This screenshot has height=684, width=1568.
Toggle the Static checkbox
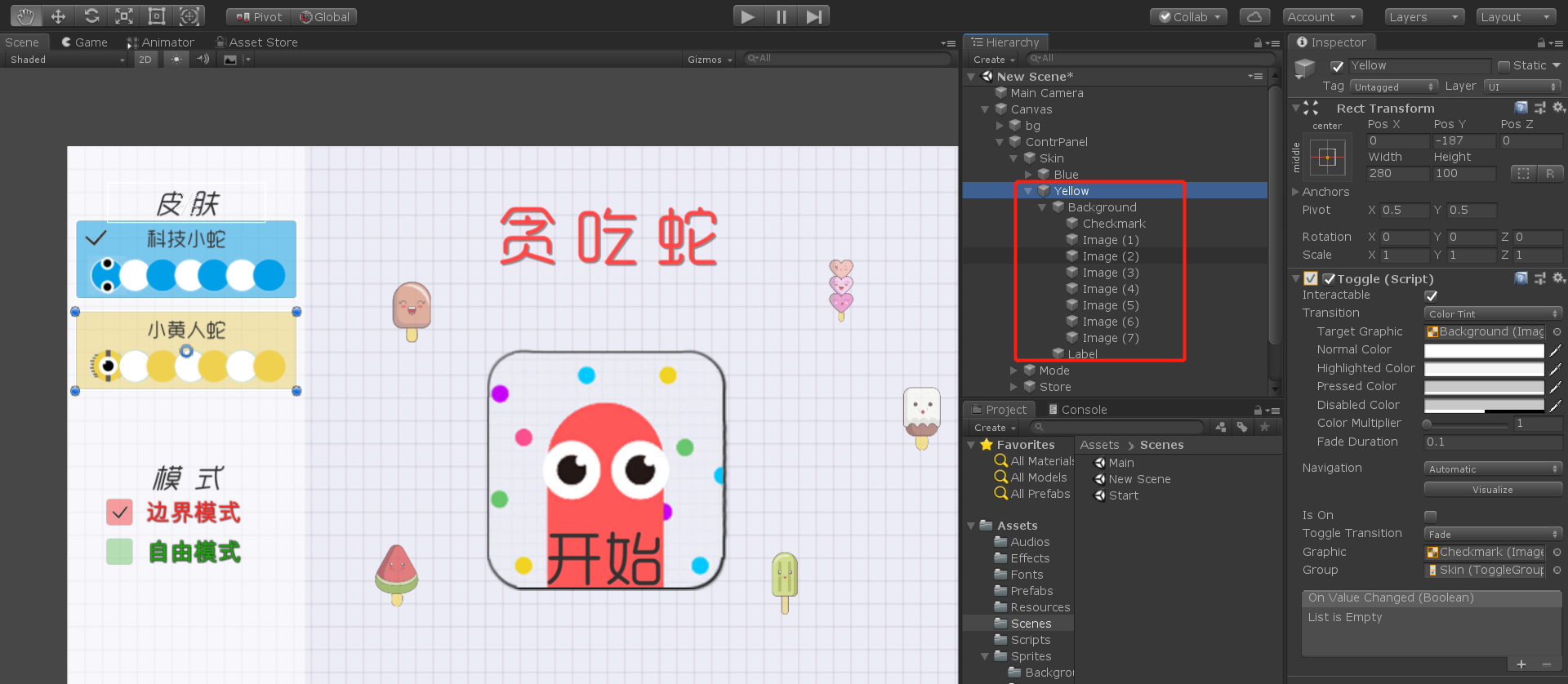coord(1504,66)
